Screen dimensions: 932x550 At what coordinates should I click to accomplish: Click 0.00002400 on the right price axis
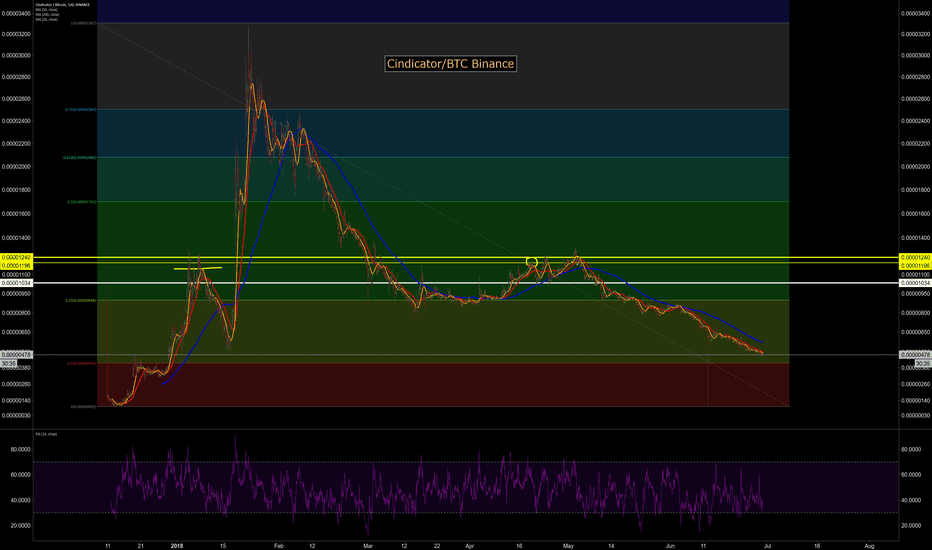[x=915, y=121]
